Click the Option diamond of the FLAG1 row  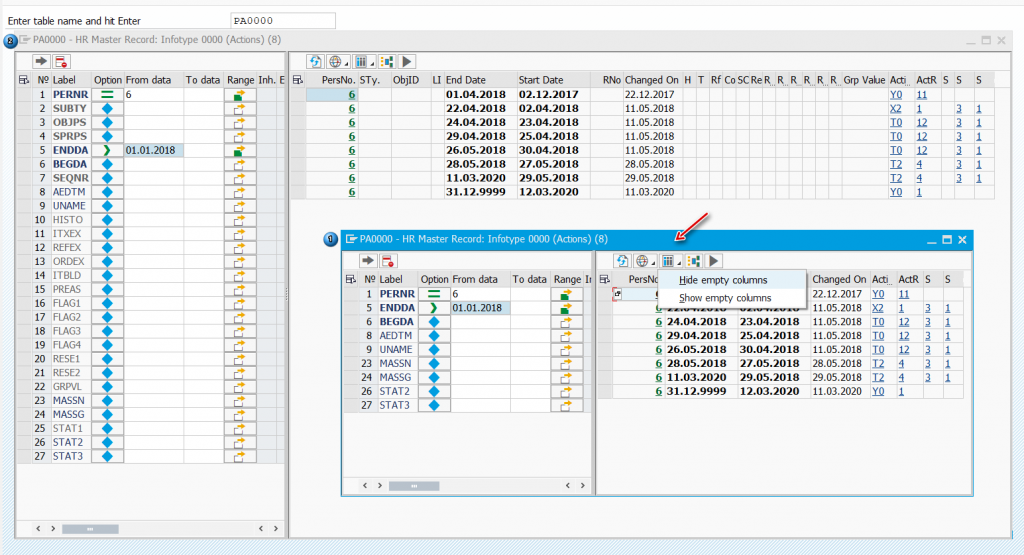[107, 303]
